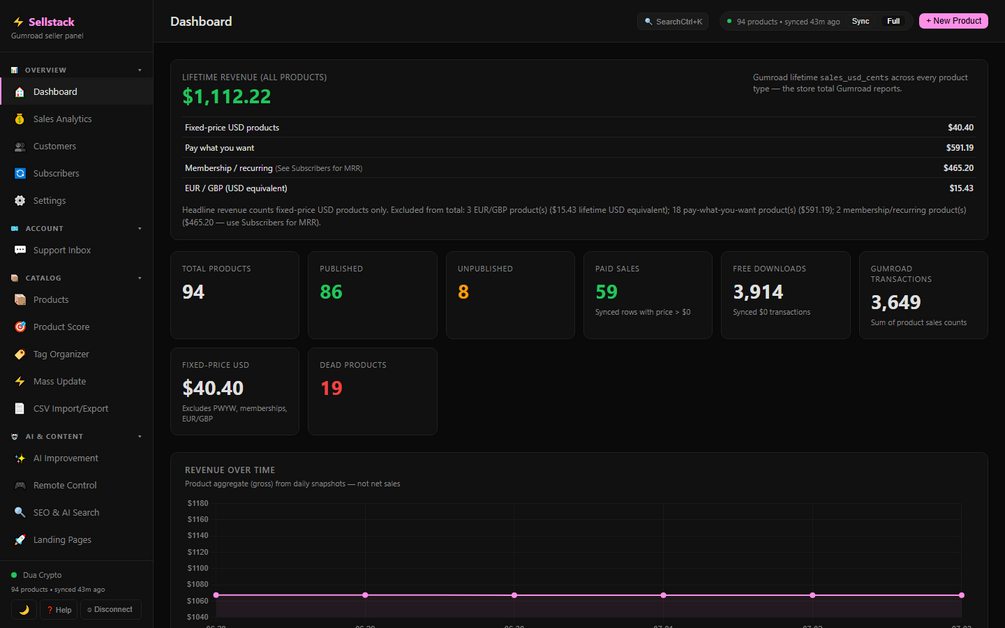Click the New Product button

tap(953, 21)
